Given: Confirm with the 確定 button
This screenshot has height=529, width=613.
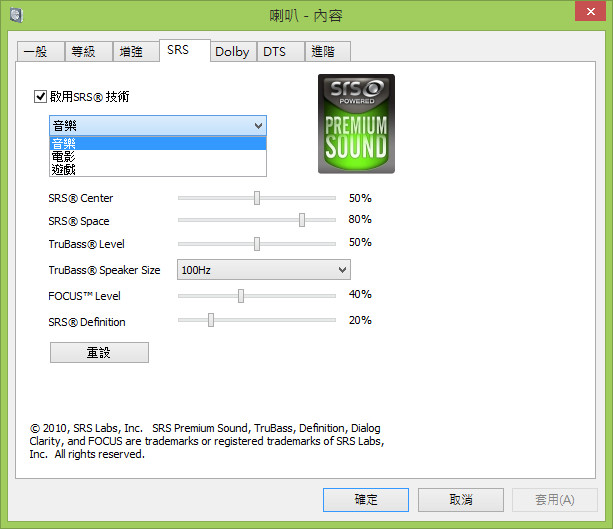Looking at the screenshot, I should click(x=366, y=500).
